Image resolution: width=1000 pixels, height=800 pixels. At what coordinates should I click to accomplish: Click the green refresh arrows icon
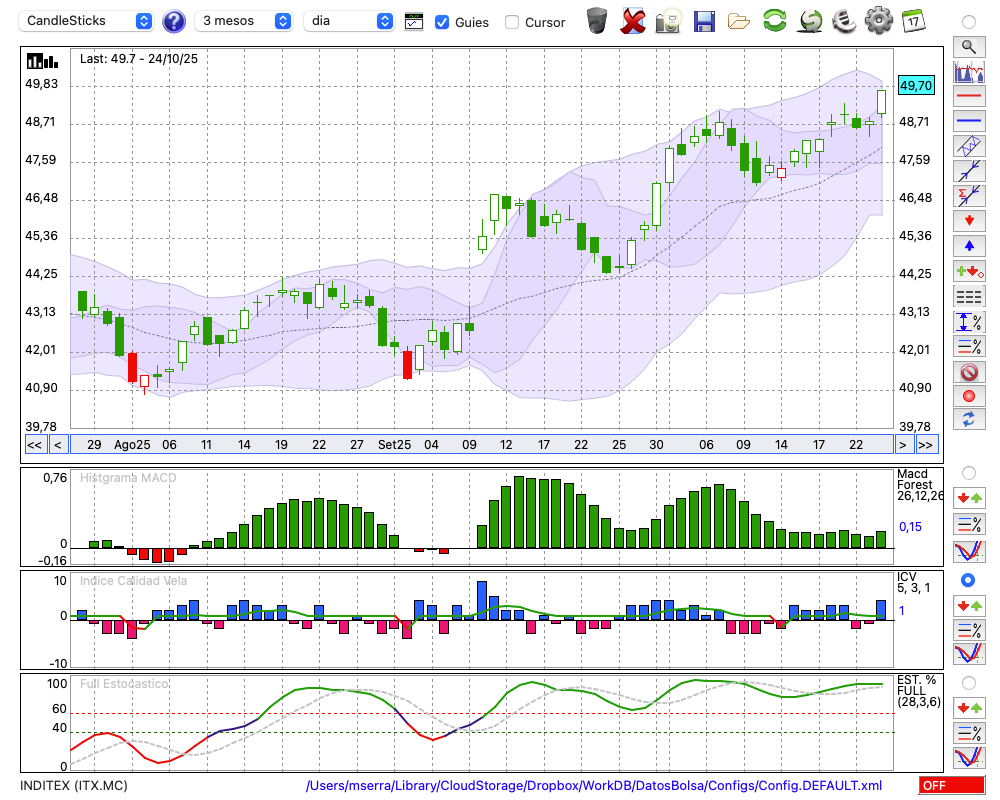tap(774, 21)
